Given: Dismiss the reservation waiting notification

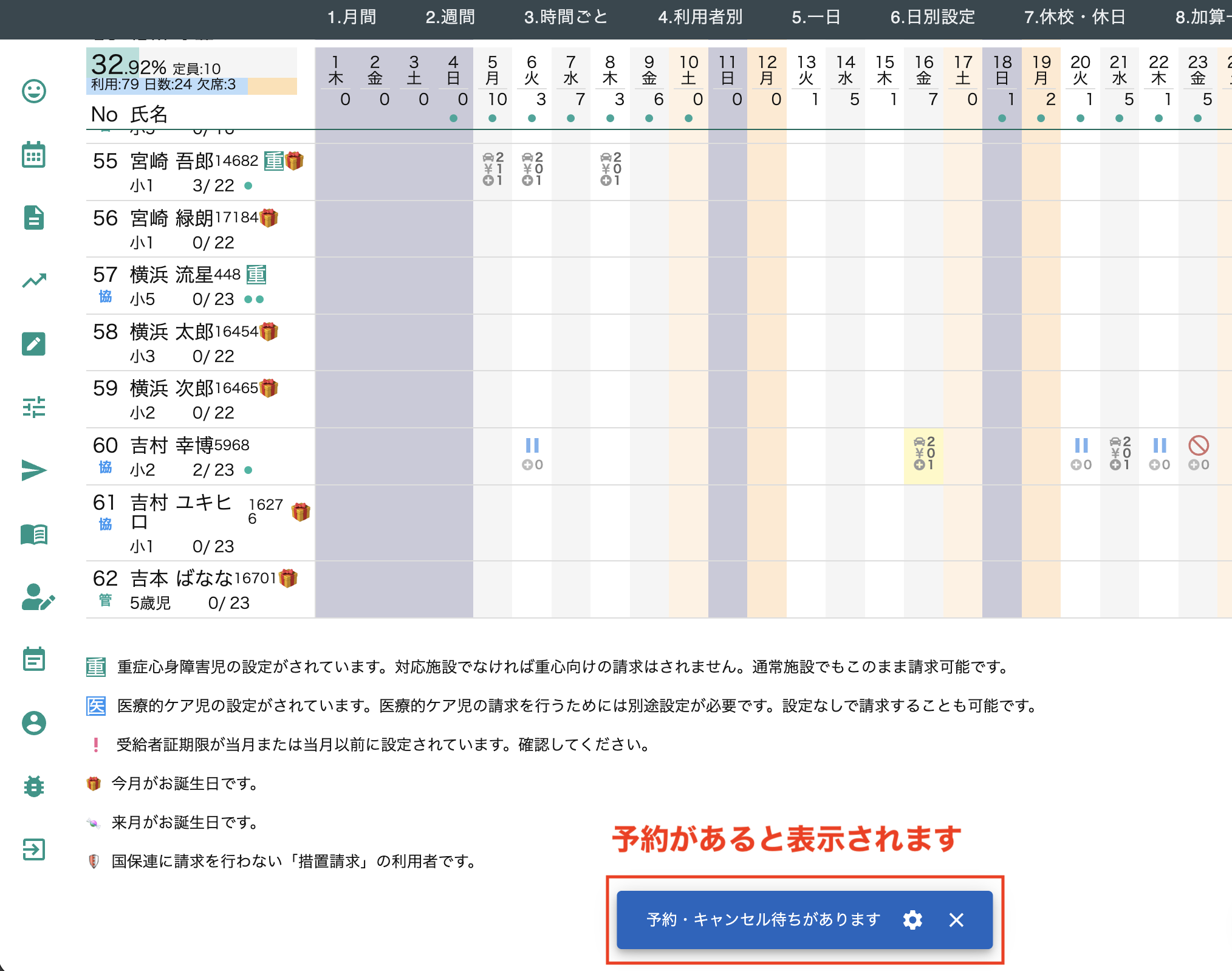Looking at the screenshot, I should 956,920.
